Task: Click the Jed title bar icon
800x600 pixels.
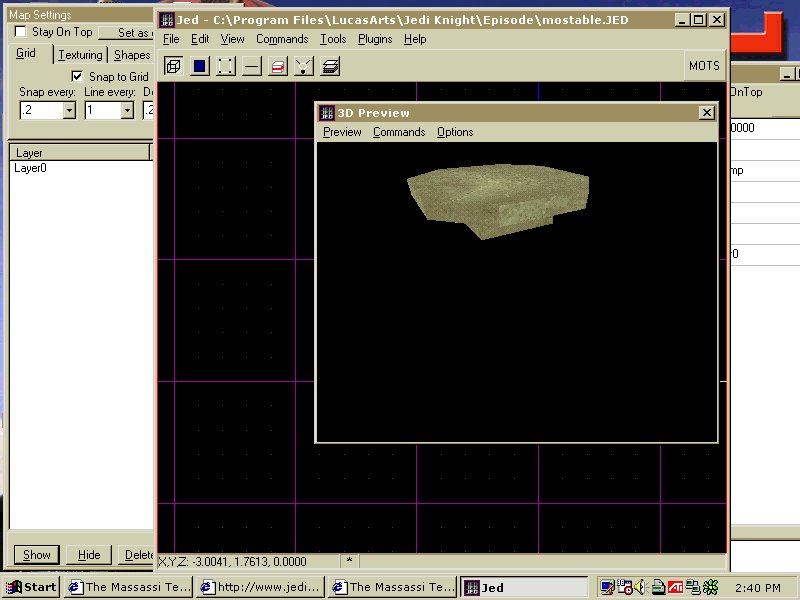Action: click(167, 20)
